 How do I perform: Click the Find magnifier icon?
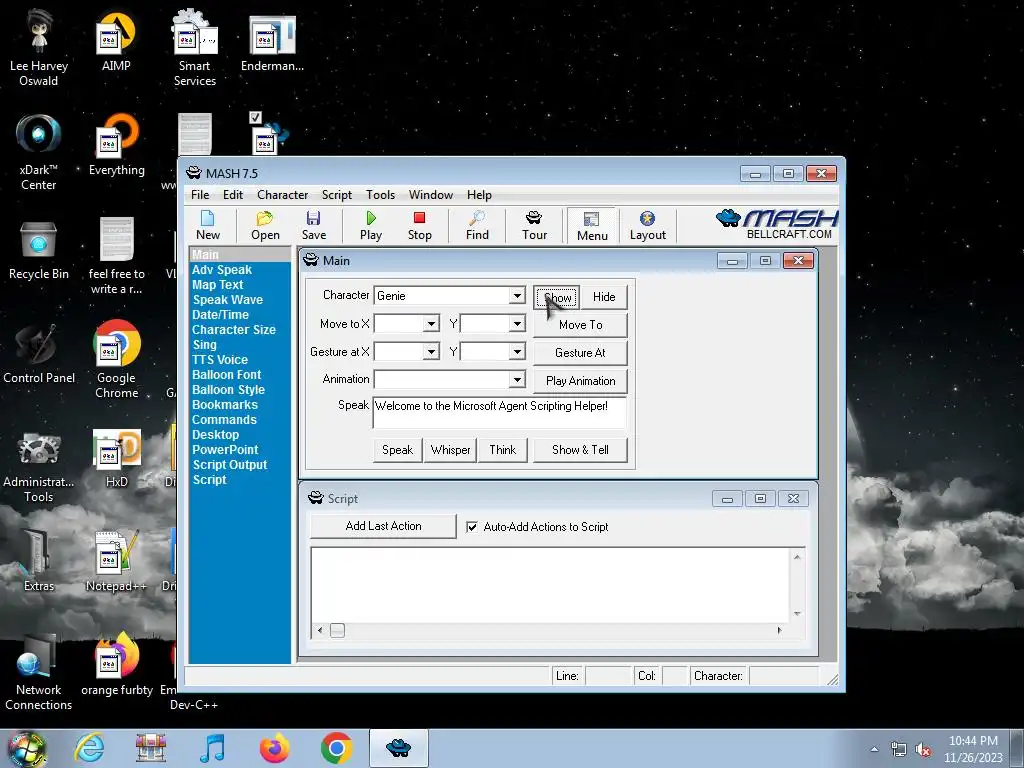pyautogui.click(x=477, y=225)
